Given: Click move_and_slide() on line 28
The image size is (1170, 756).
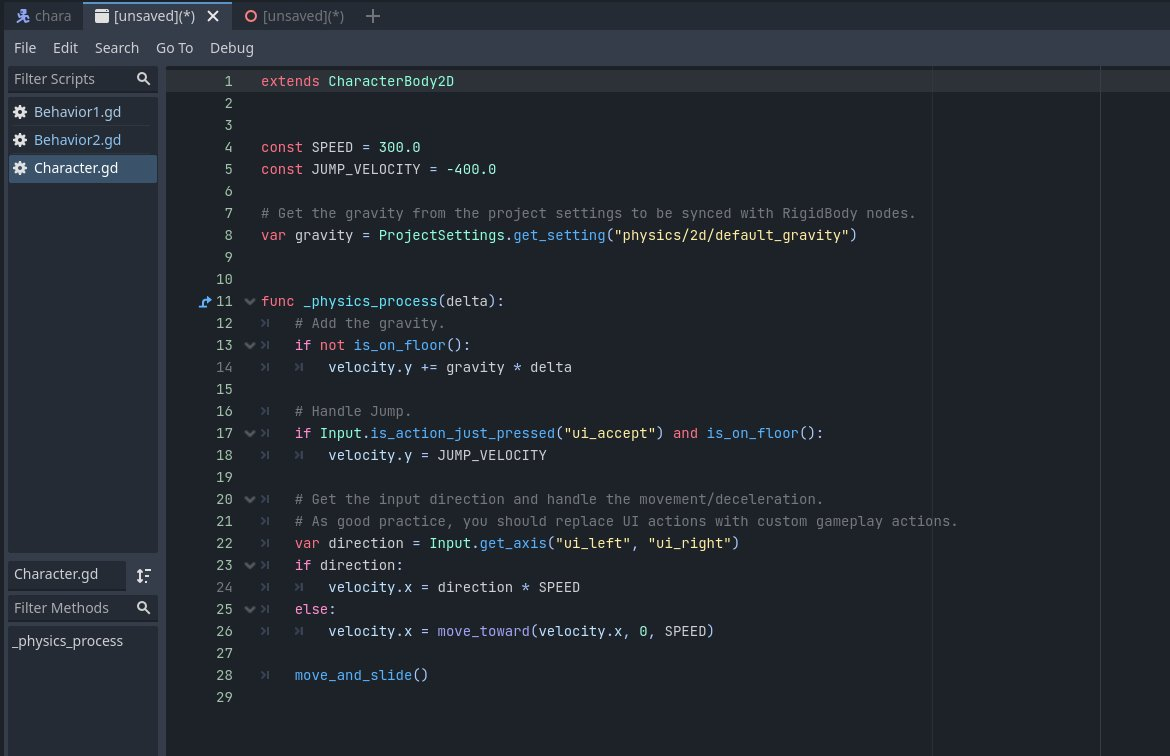Looking at the screenshot, I should click(x=361, y=675).
